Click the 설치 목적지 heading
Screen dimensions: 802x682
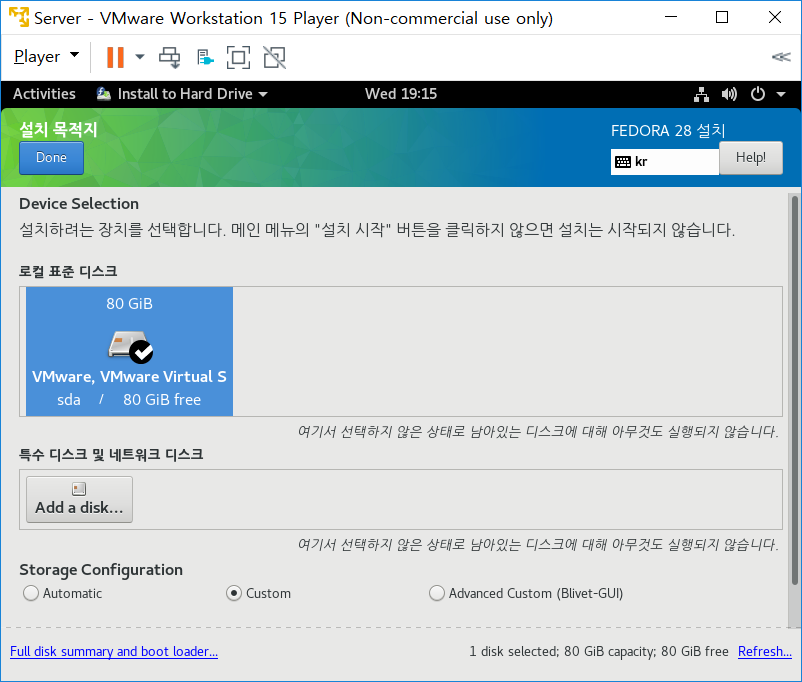58,129
